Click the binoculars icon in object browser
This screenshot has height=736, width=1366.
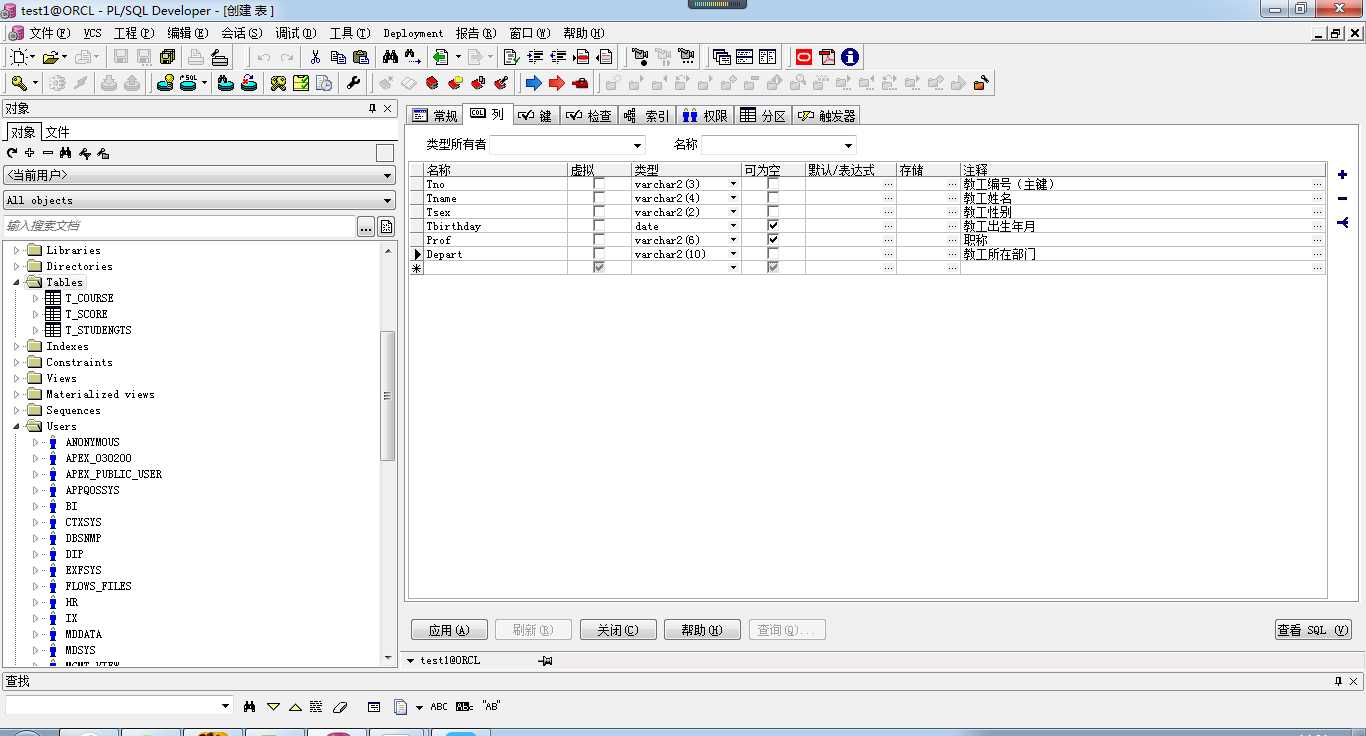[66, 153]
